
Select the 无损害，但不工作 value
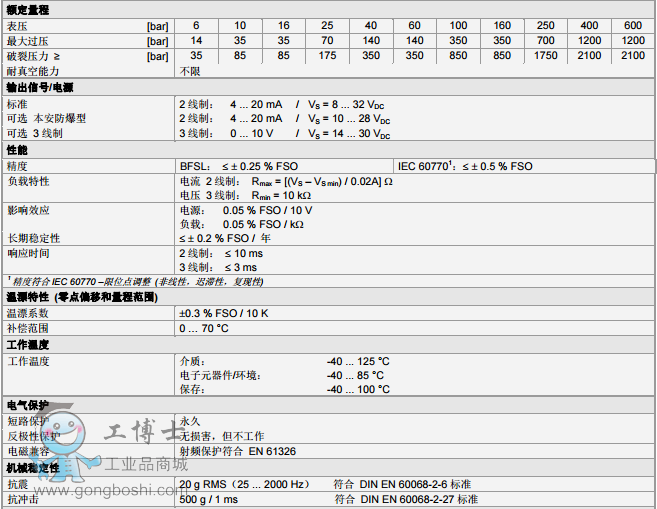(222, 437)
